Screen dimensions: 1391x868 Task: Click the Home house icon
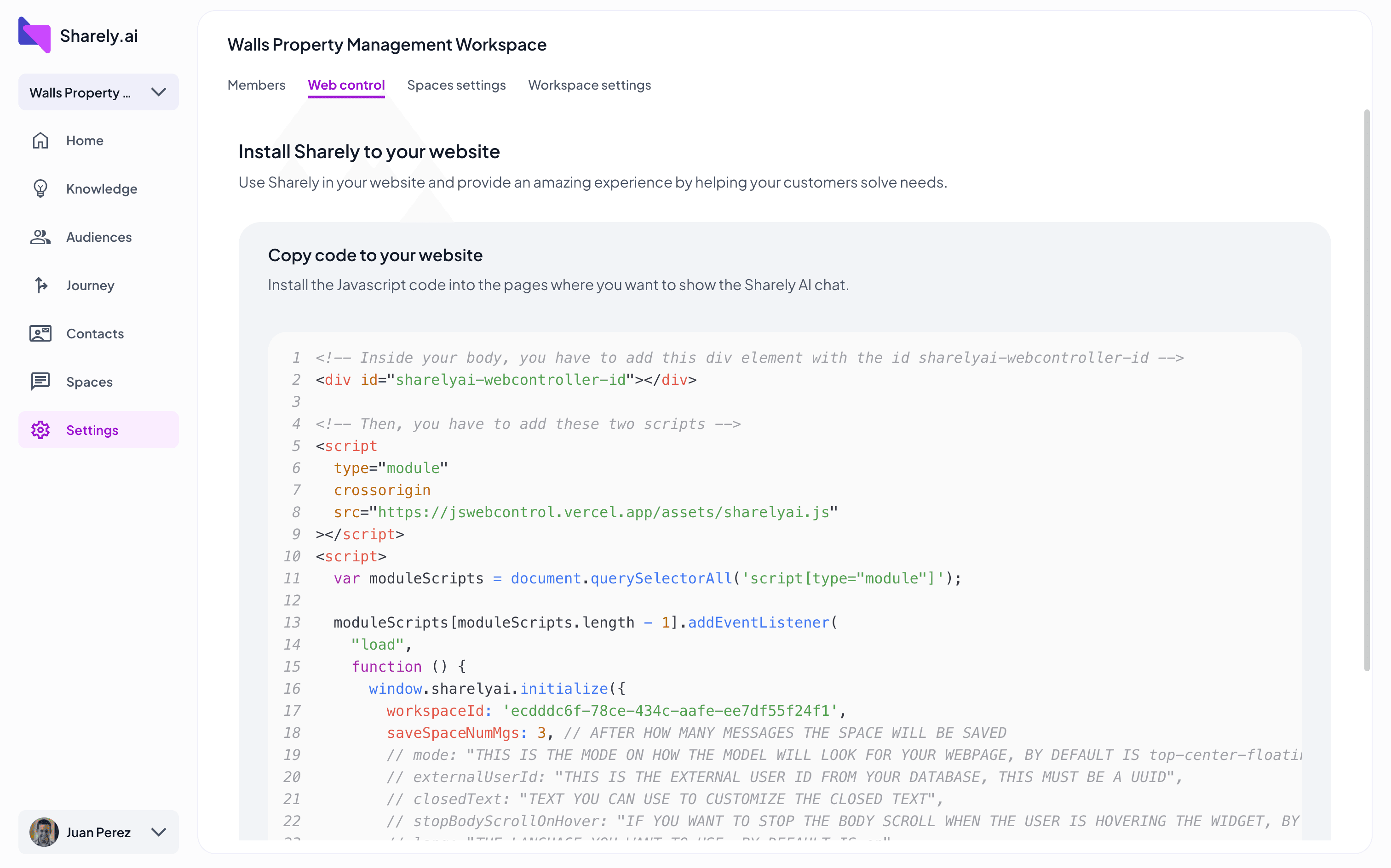pos(40,141)
